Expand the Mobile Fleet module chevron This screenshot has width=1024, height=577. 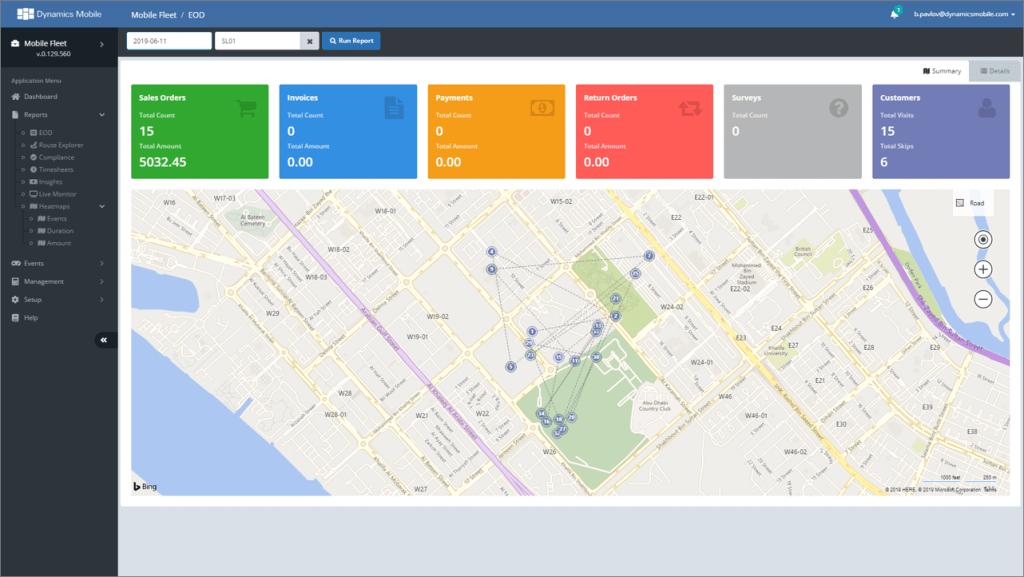[102, 44]
